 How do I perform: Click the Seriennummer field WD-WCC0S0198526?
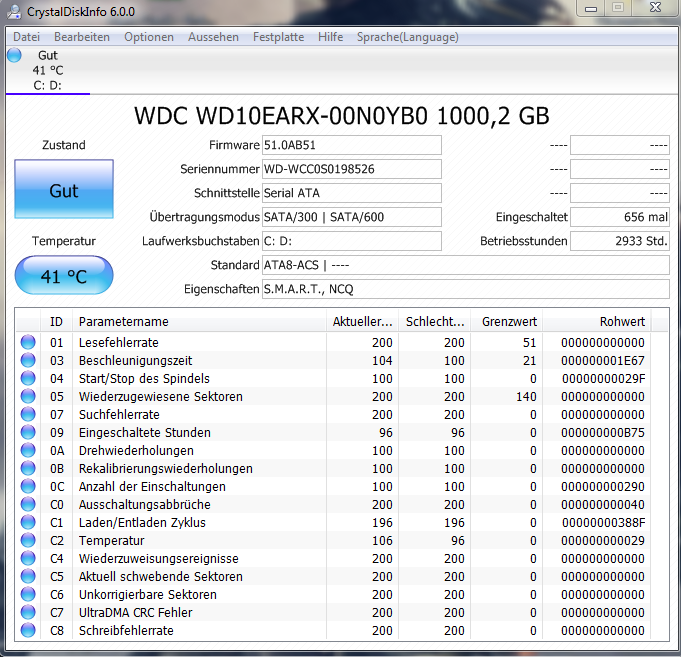(x=352, y=169)
